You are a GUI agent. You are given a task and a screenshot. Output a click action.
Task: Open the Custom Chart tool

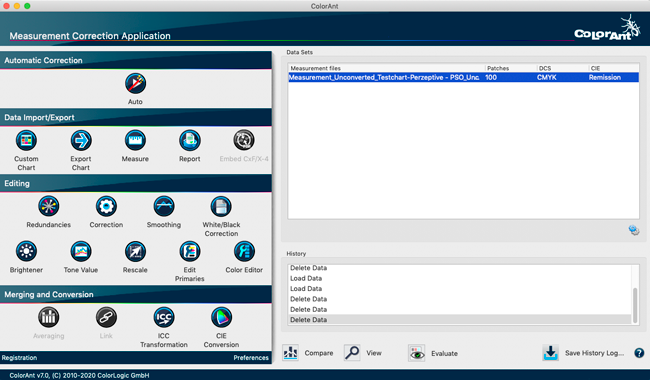click(26, 140)
